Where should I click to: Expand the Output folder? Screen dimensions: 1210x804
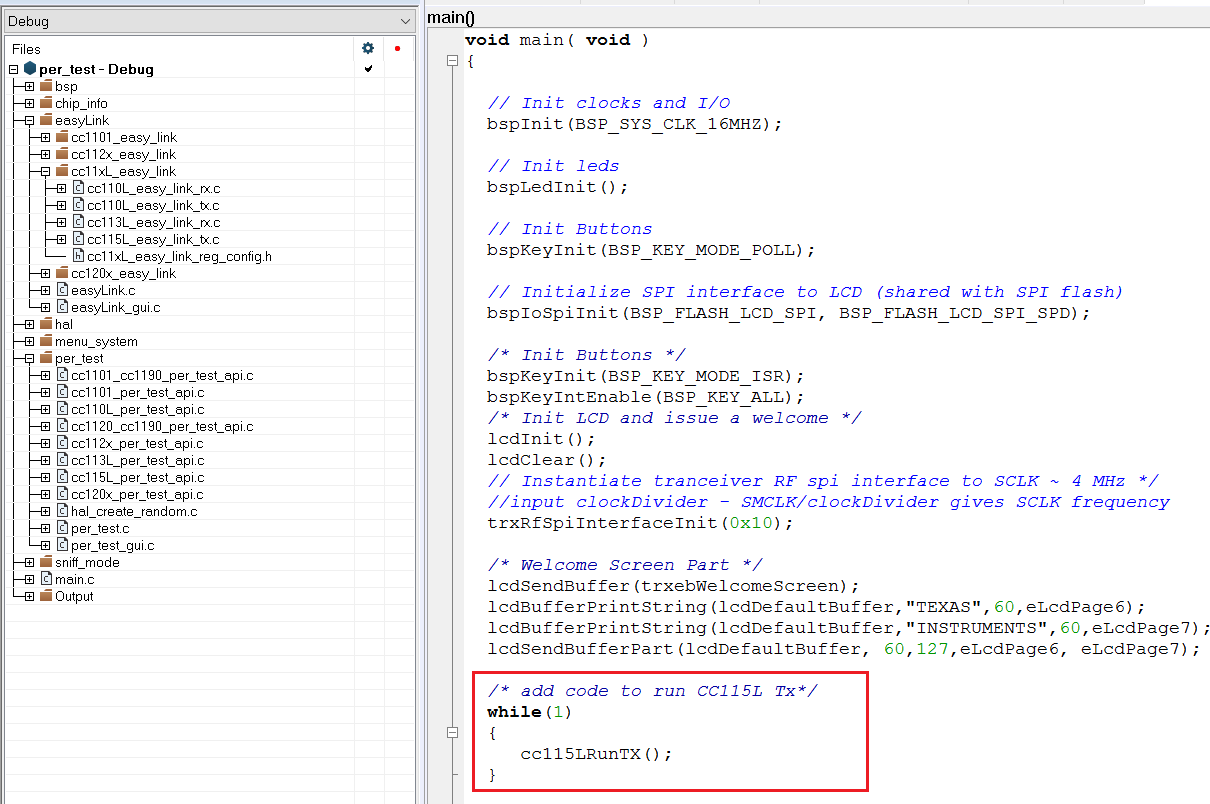tap(30, 596)
